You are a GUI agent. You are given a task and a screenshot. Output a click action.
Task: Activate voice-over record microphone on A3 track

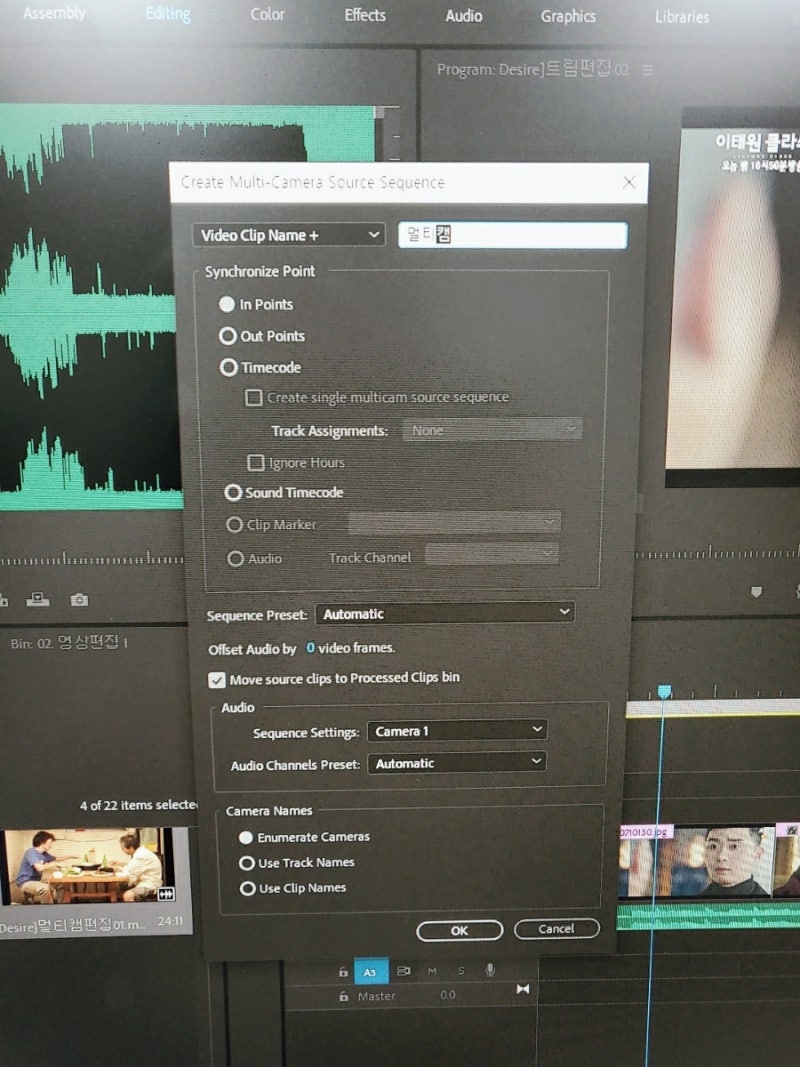pos(490,970)
